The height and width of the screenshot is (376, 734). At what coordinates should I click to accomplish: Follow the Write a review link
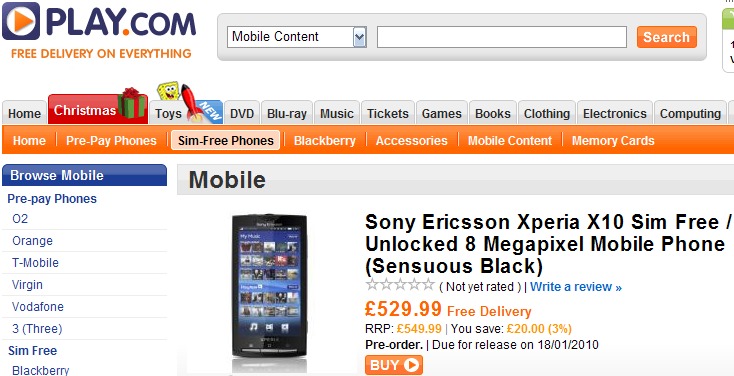pos(576,287)
